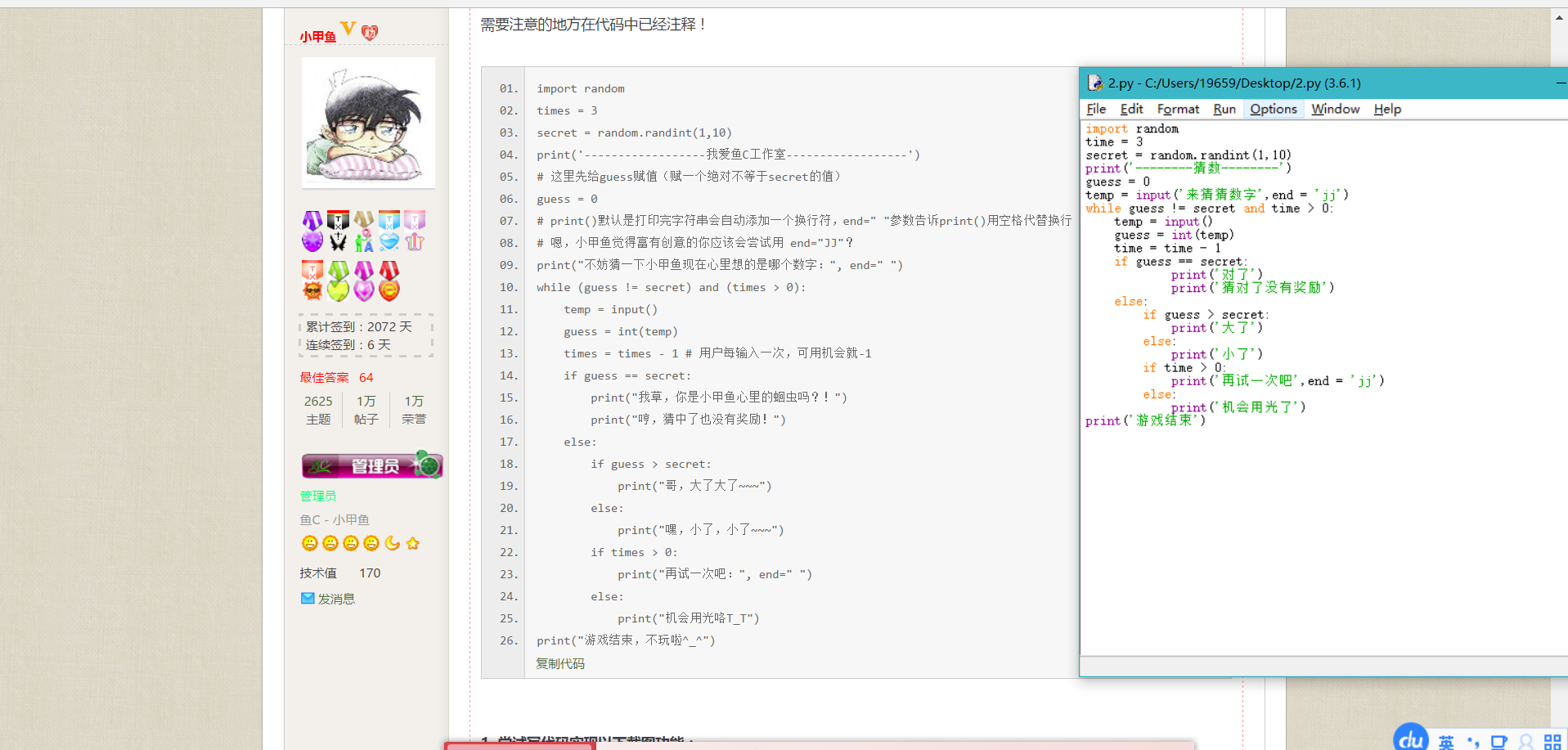This screenshot has width=1568, height=750.
Task: Open the File menu in IDLE
Action: tap(1096, 109)
